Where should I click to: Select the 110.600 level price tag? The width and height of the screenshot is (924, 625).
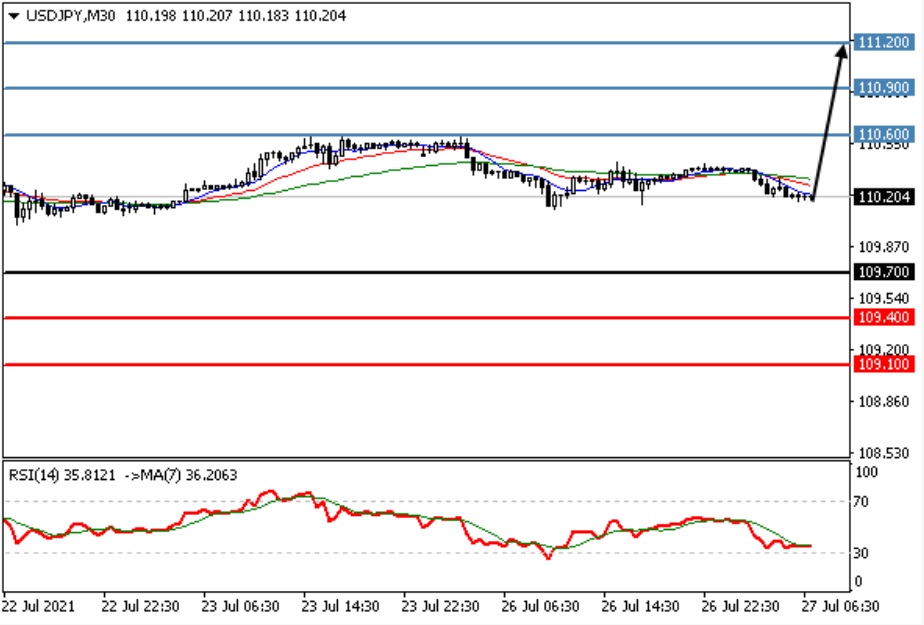pyautogui.click(x=883, y=134)
